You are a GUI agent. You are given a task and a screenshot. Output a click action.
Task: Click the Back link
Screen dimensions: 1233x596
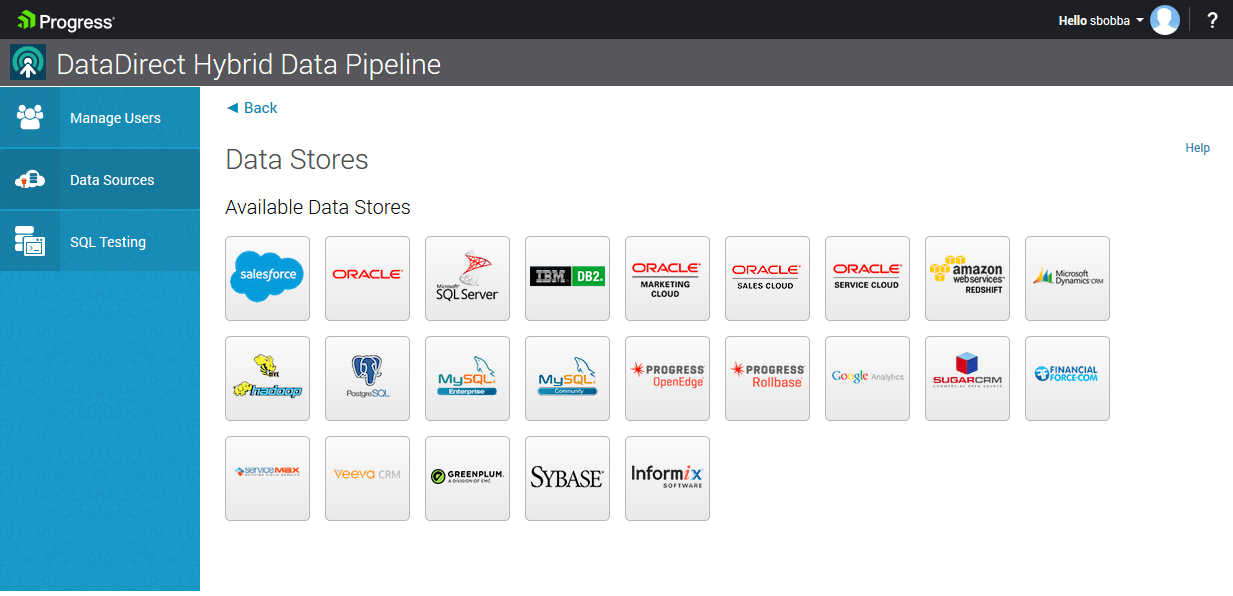pyautogui.click(x=251, y=107)
